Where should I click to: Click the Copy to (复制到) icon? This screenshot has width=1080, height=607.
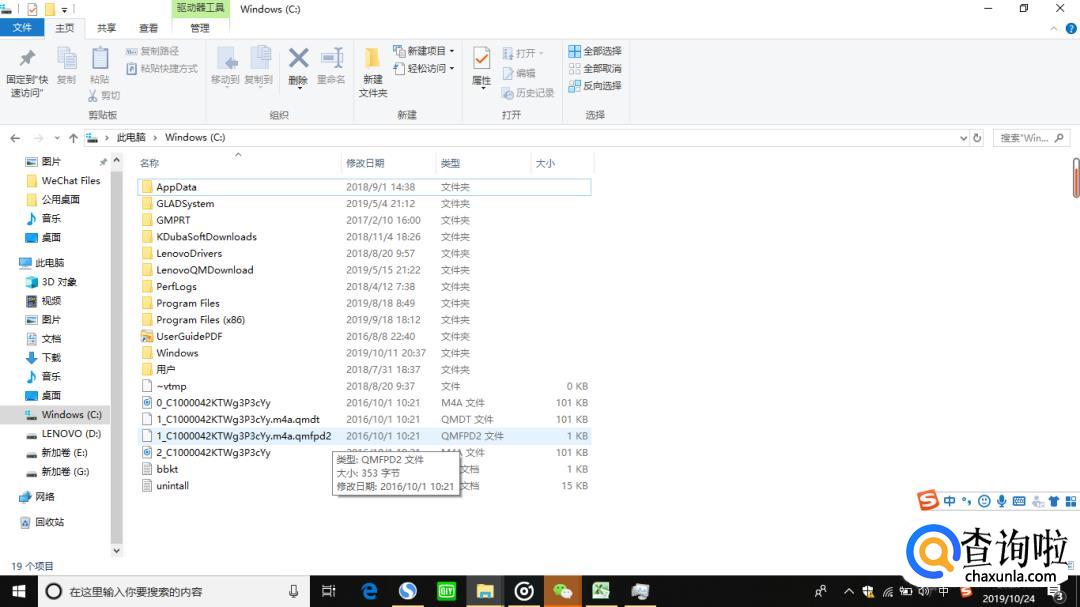tap(259, 66)
